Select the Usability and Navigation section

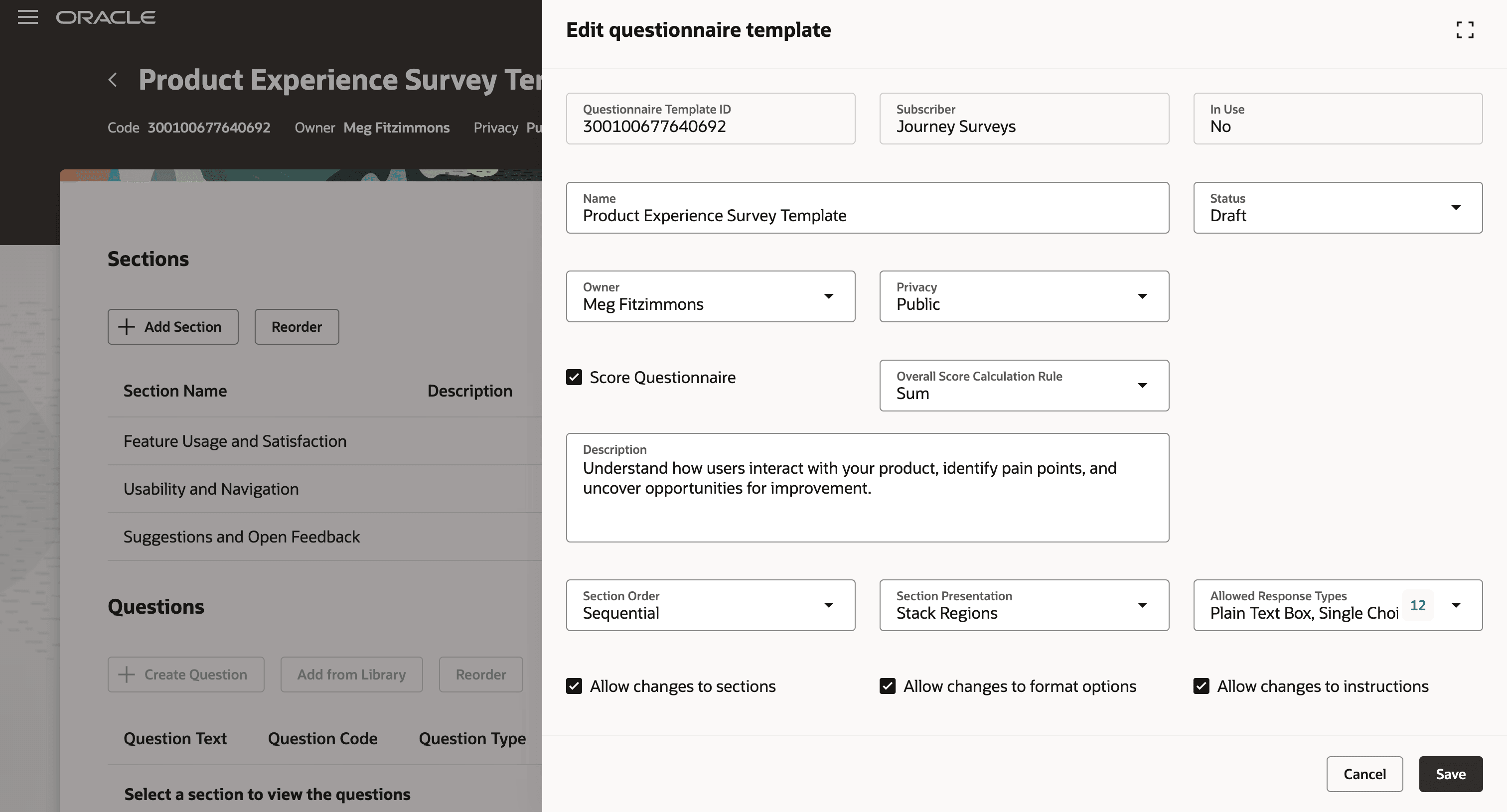pyautogui.click(x=211, y=489)
